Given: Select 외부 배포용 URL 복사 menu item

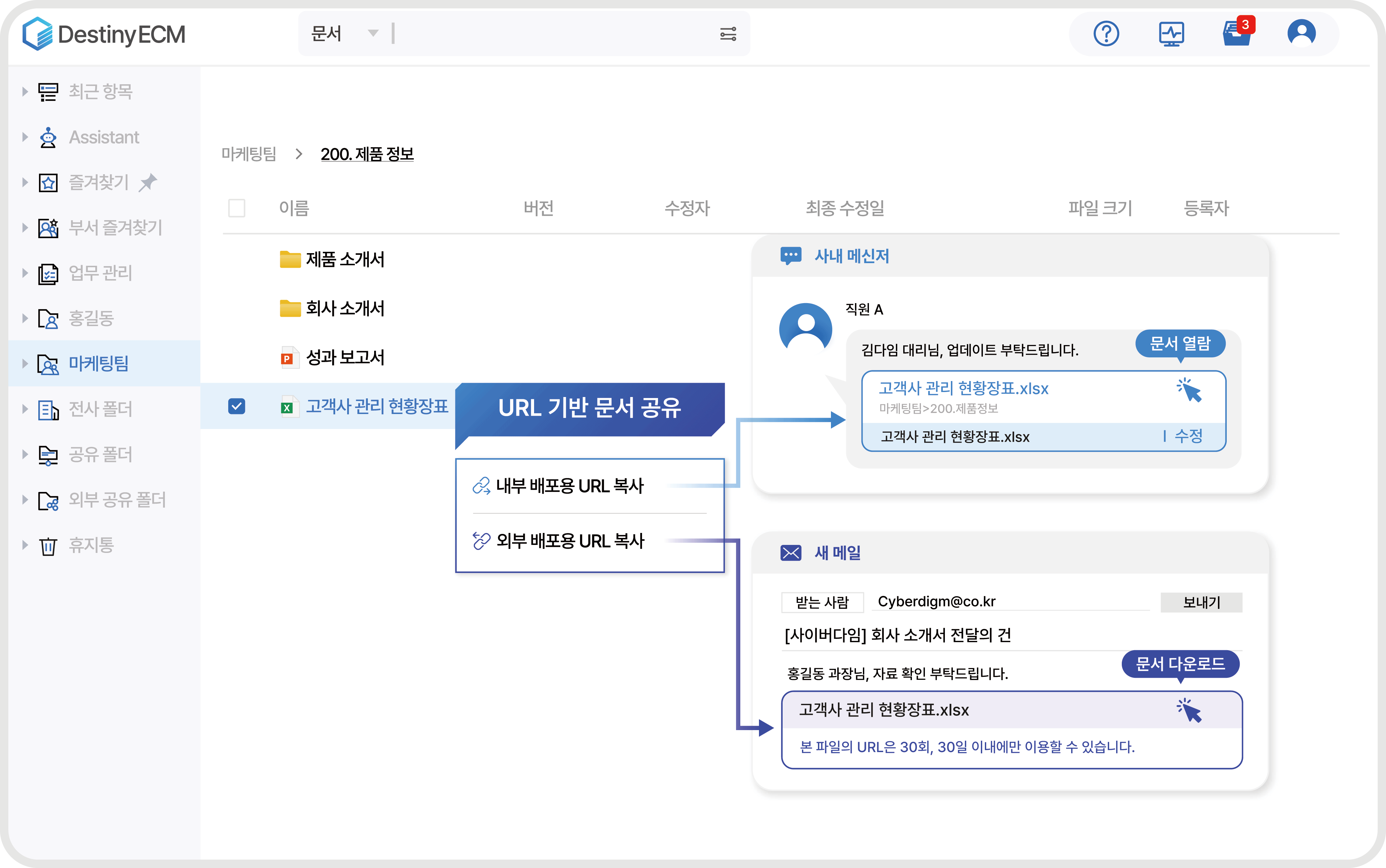Looking at the screenshot, I should pyautogui.click(x=569, y=541).
